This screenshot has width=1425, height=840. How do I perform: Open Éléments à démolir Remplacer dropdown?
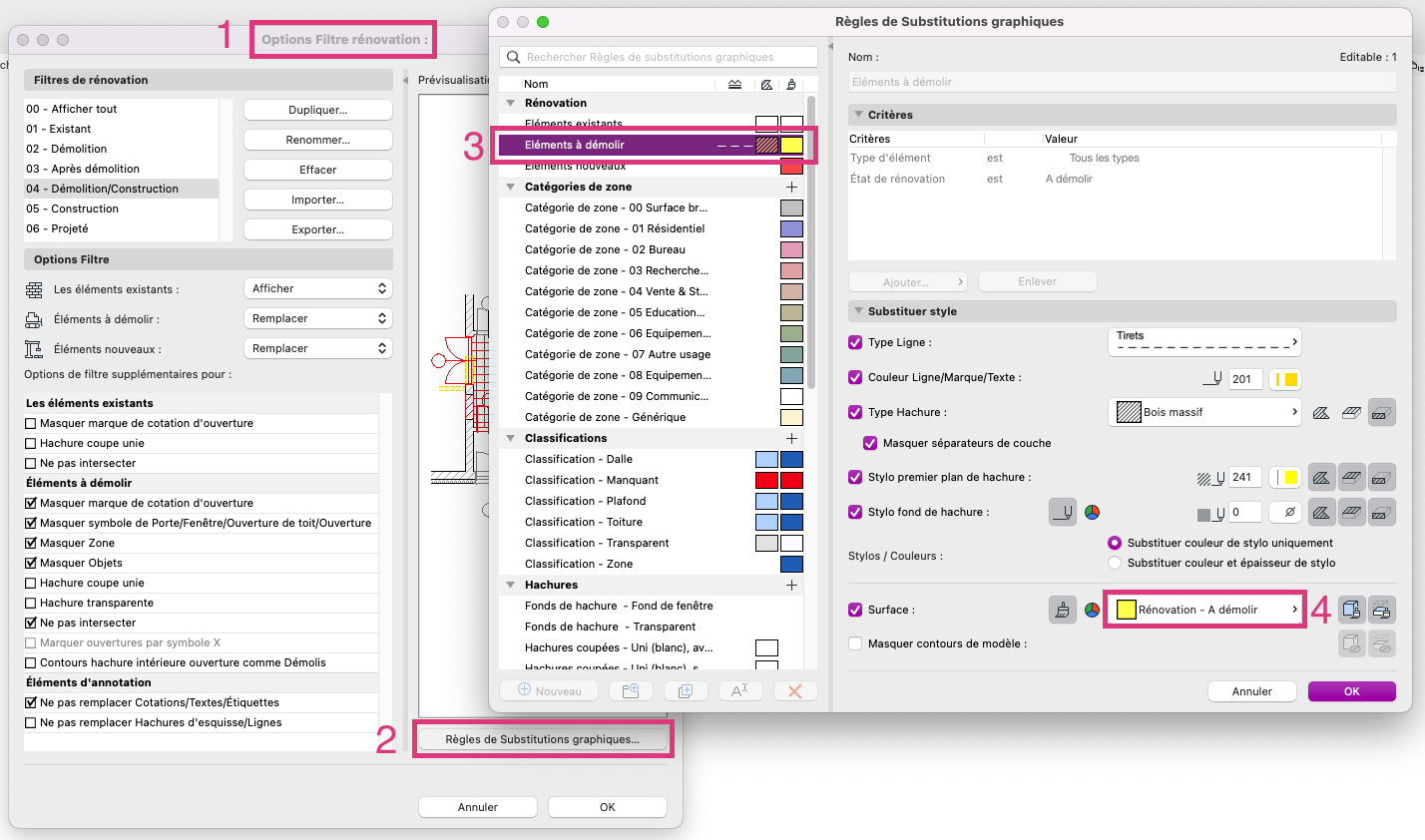(317, 318)
